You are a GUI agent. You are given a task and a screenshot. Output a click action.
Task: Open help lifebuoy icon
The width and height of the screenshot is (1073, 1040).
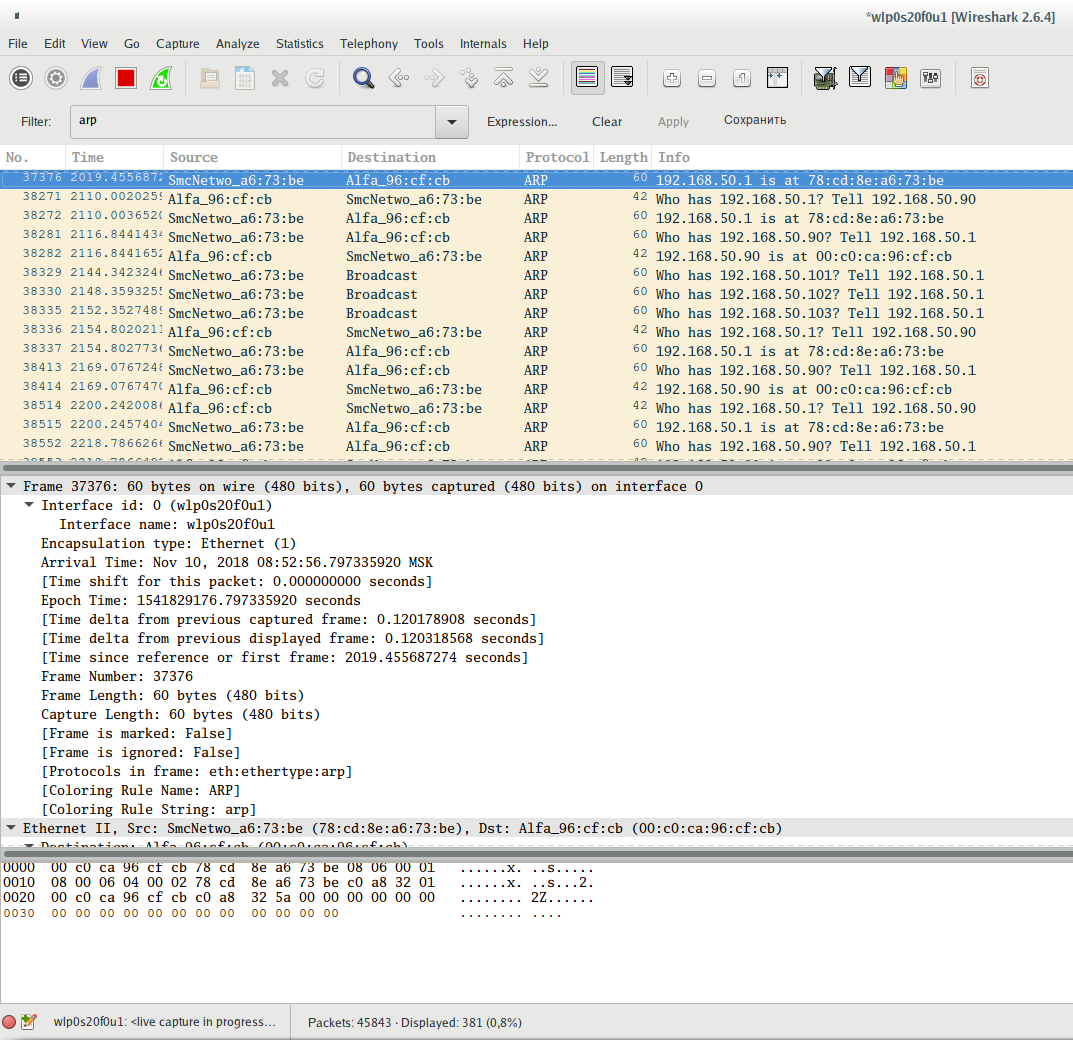coord(979,78)
